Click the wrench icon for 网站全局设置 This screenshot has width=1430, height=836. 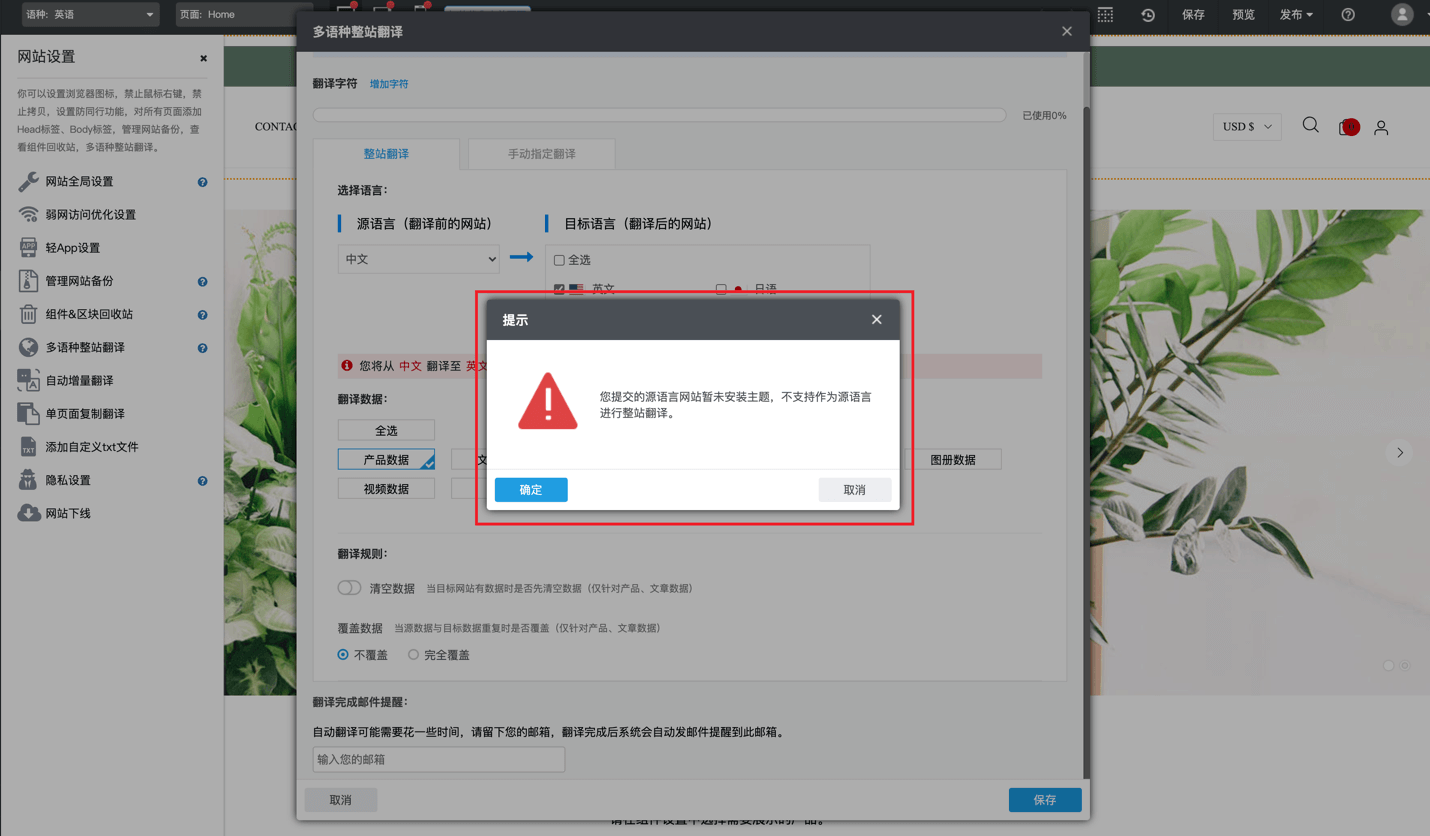28,181
